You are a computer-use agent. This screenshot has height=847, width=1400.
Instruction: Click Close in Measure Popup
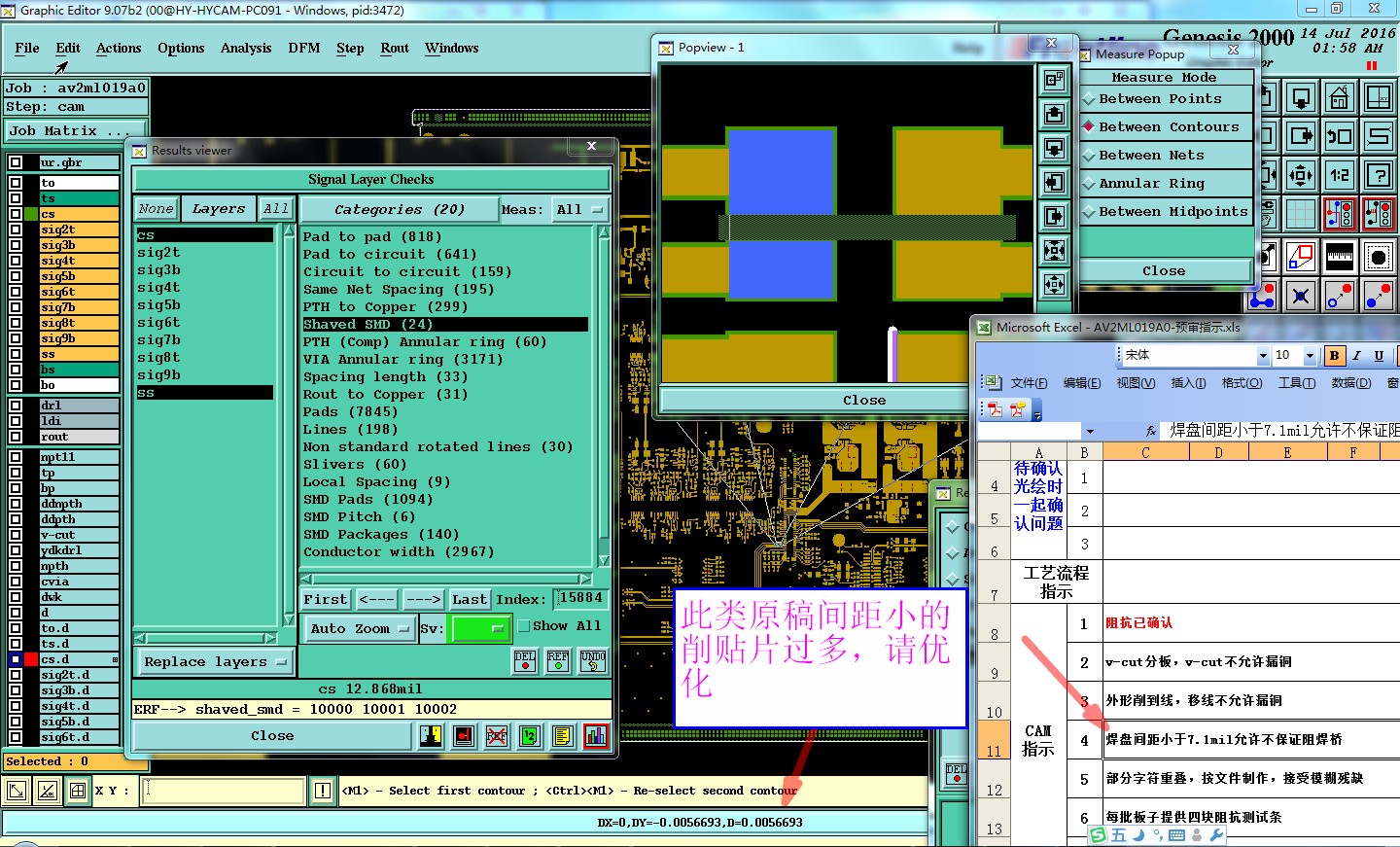point(1164,271)
